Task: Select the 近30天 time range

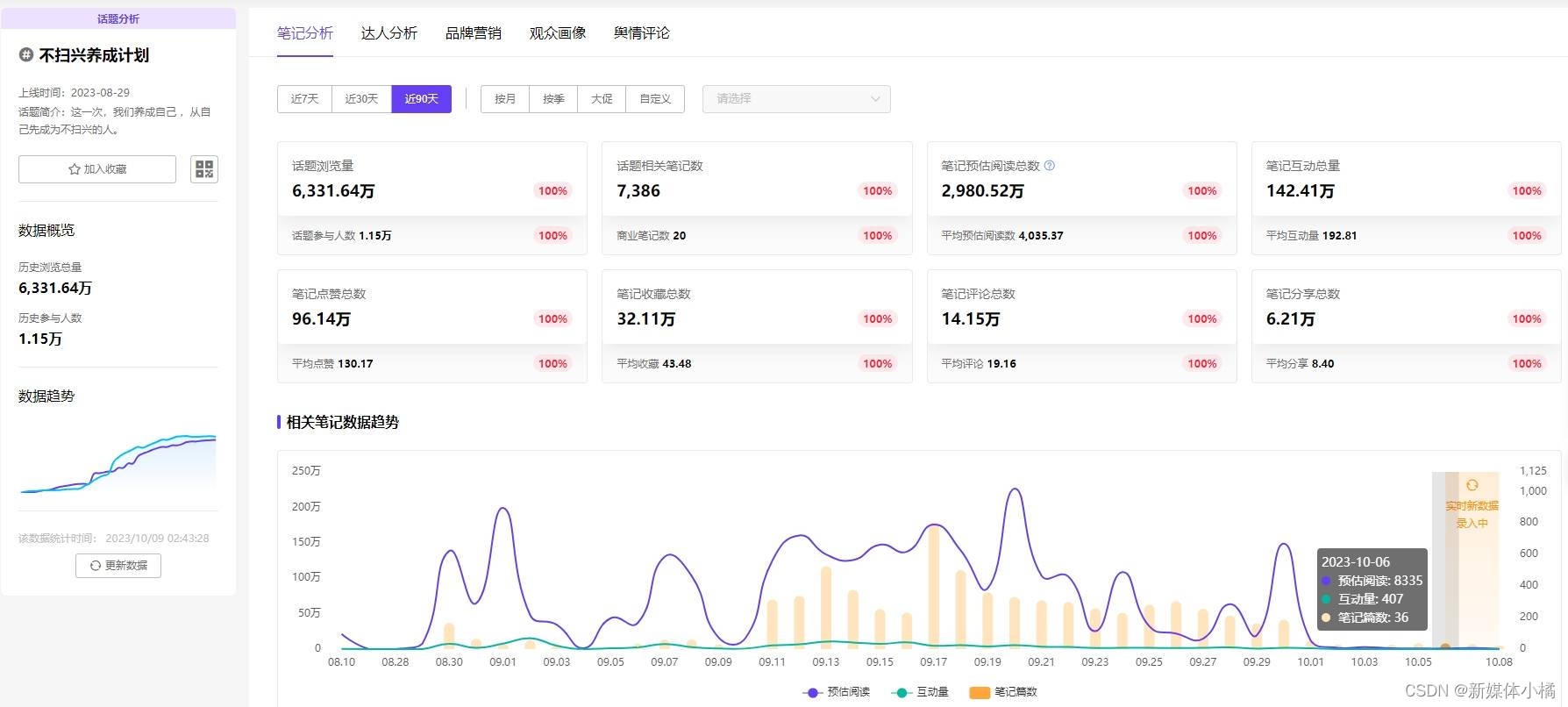Action: tap(361, 99)
